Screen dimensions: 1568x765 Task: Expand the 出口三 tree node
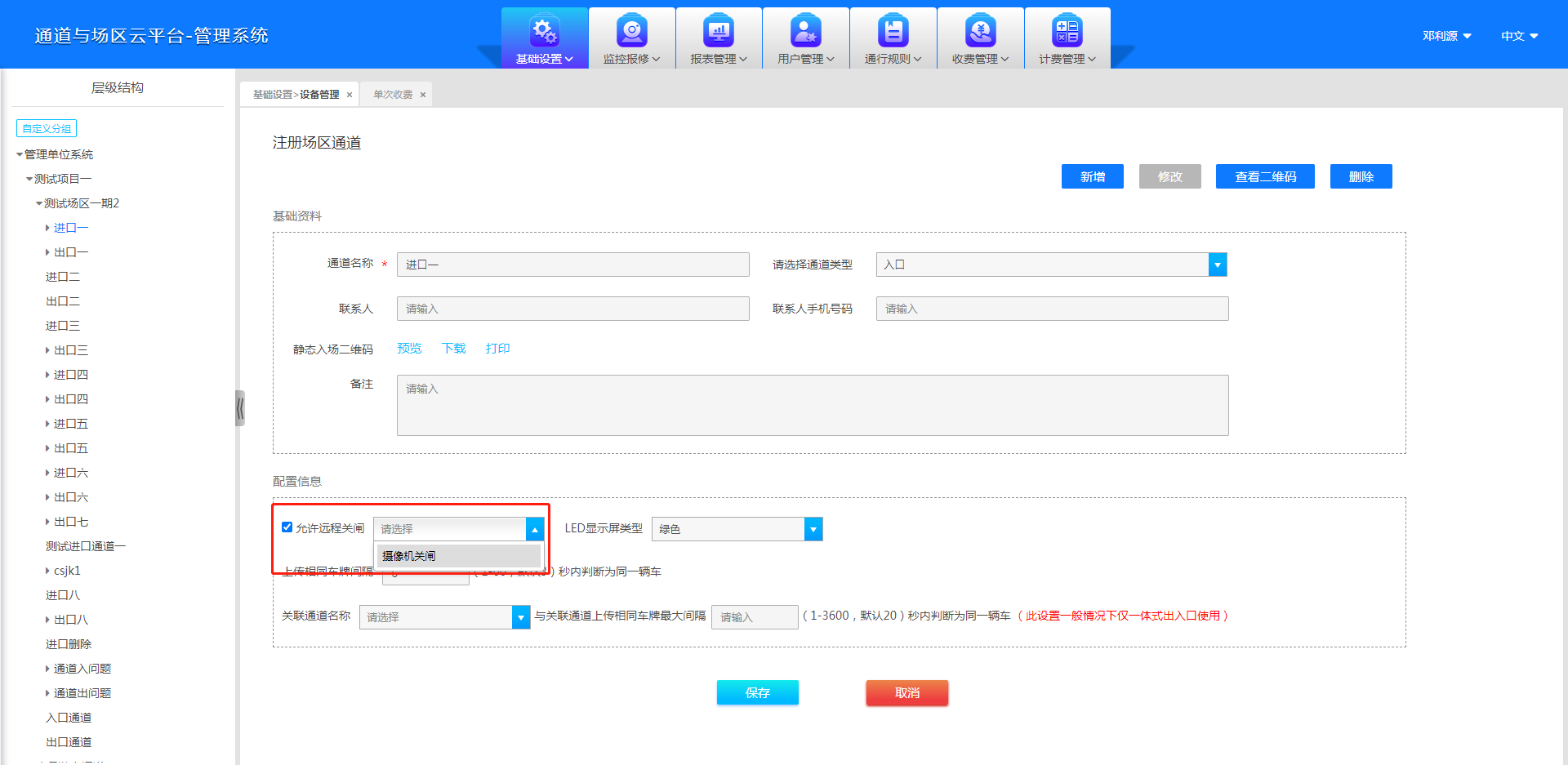coord(47,350)
